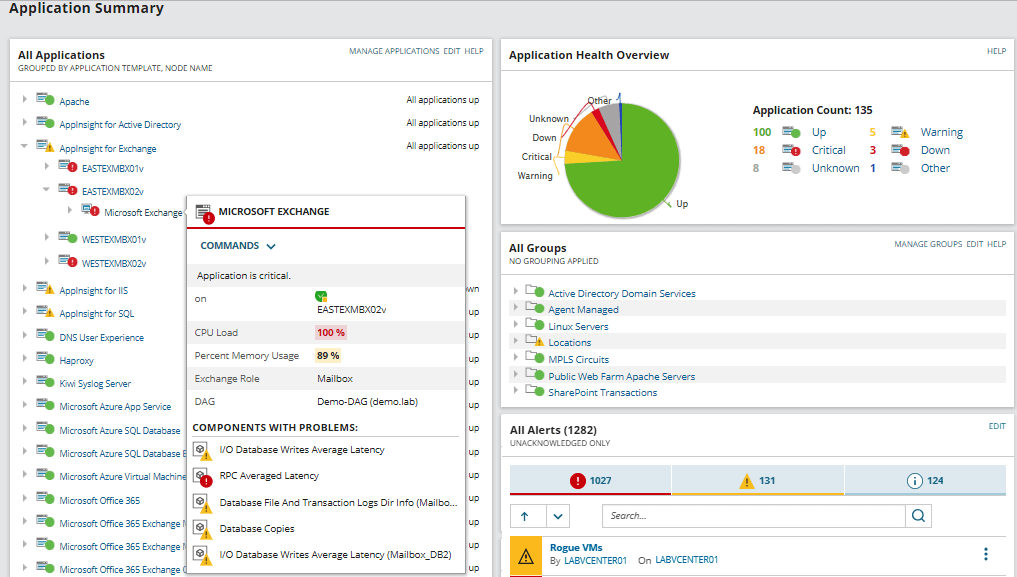Click the RPC Averaged Latency critical component icon

tap(203, 478)
